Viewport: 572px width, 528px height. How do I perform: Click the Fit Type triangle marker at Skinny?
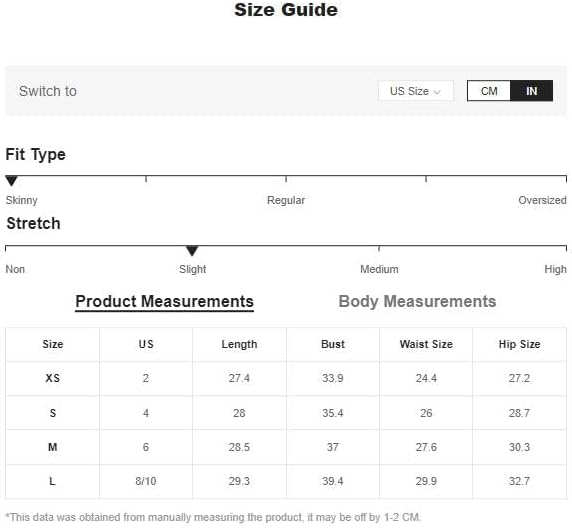11,181
